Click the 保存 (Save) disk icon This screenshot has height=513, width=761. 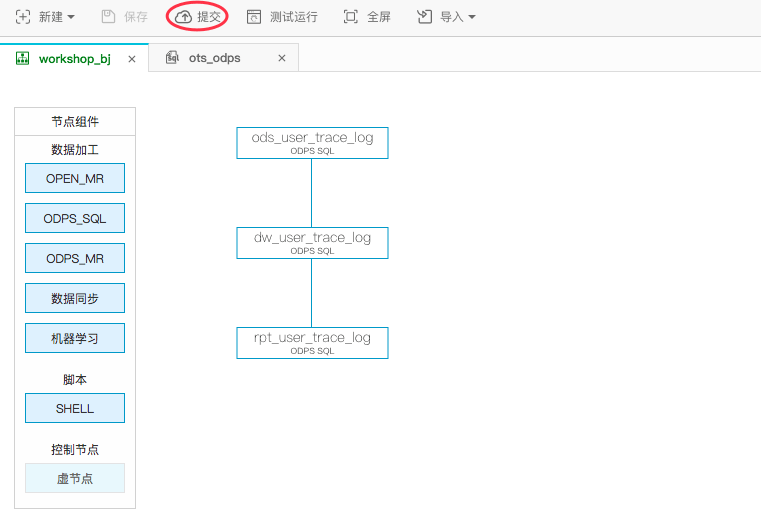pyautogui.click(x=108, y=17)
